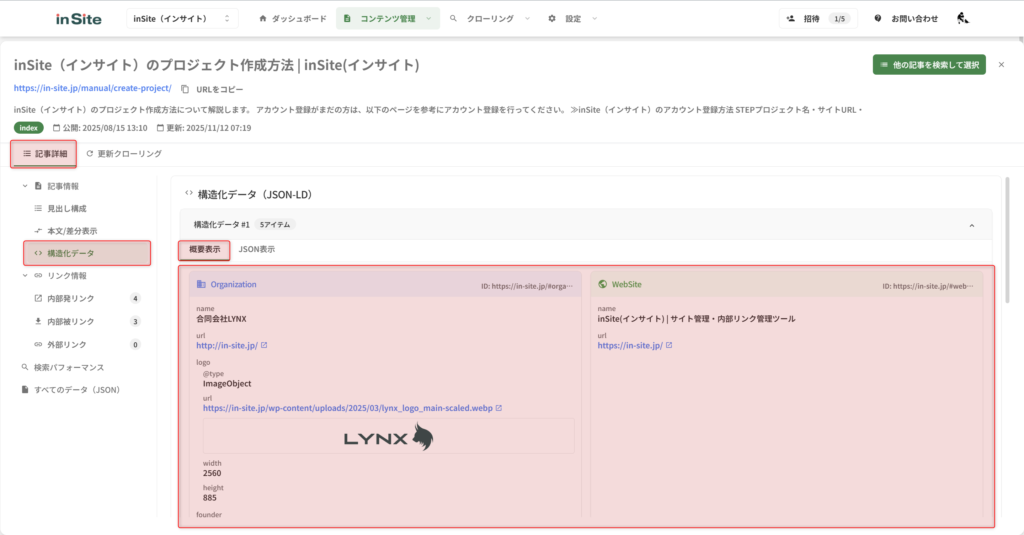Click the 更新: 2025/11/12 07:19 date
Image resolution: width=1024 pixels, height=535 pixels.
(x=204, y=128)
